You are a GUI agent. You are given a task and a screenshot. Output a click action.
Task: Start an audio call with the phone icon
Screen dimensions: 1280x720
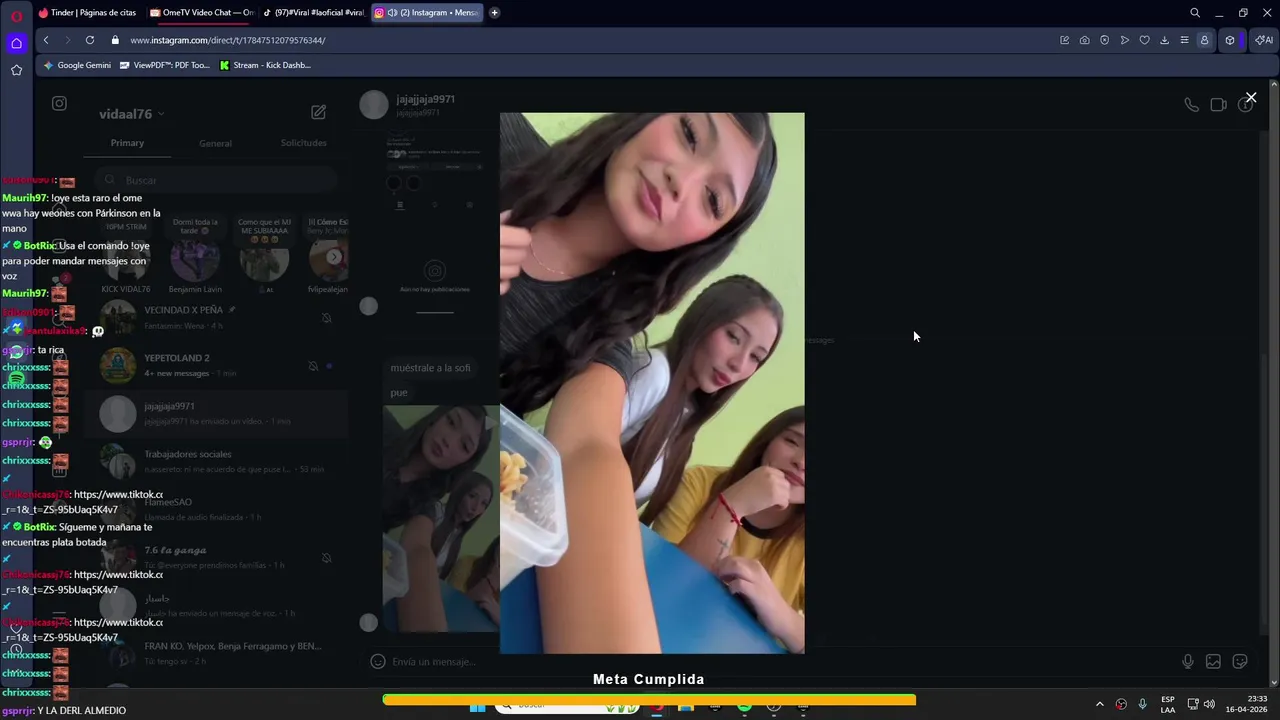pos(1191,104)
